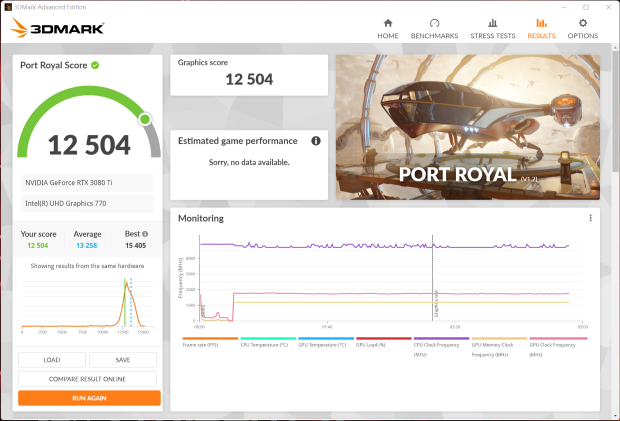Toggle GPU Temperature legend swatch

coord(326,338)
